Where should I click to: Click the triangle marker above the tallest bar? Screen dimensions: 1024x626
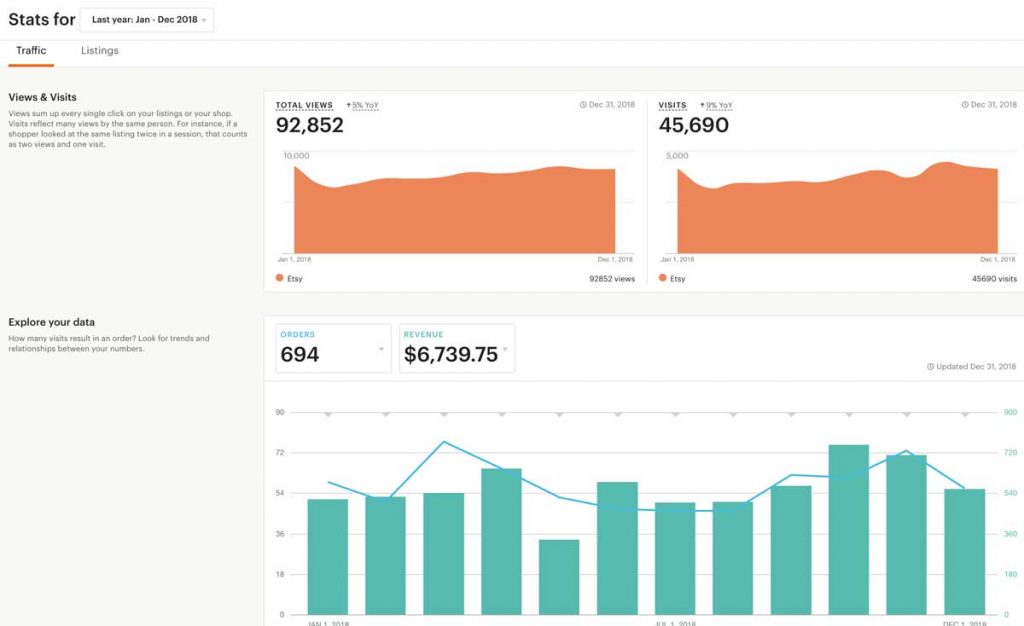(849, 415)
